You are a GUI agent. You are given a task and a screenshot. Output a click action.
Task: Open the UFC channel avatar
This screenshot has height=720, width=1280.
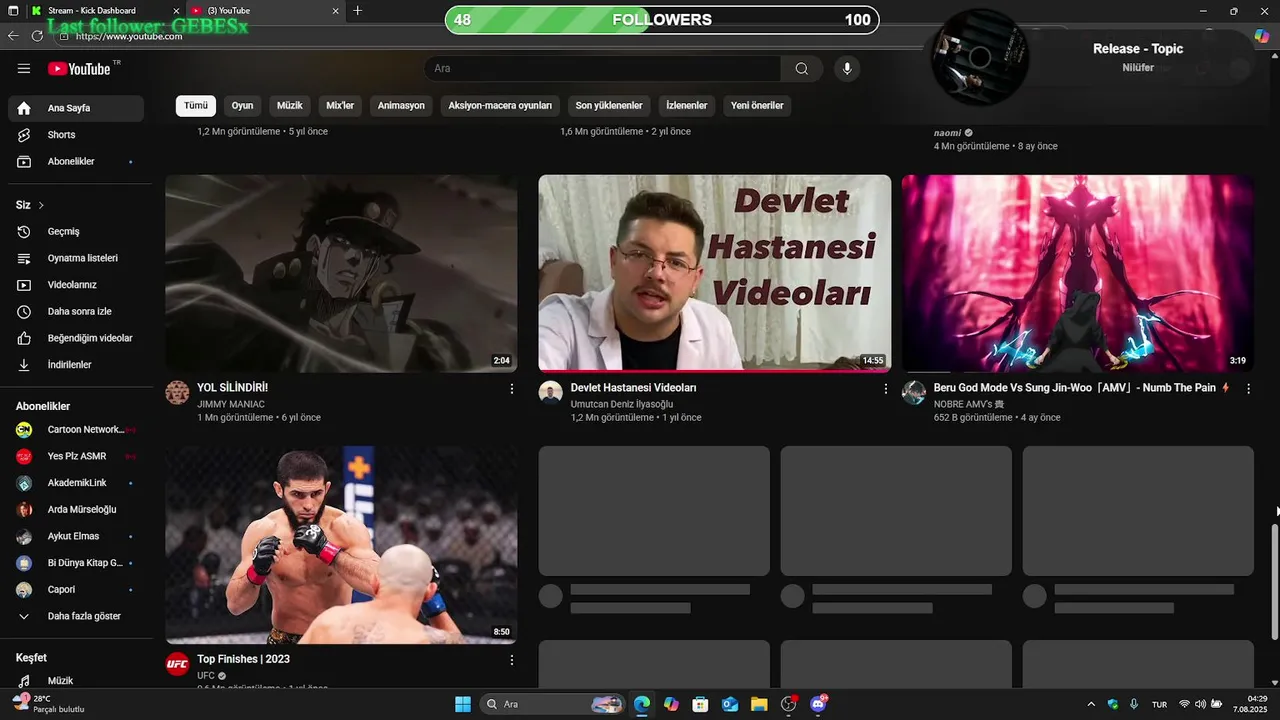click(177, 664)
